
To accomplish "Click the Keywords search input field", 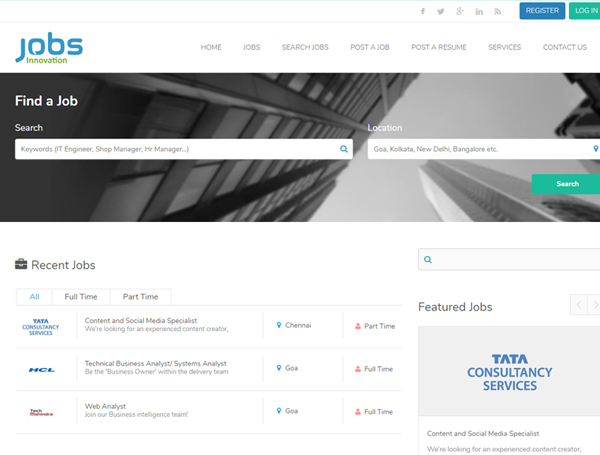I will 175,149.
